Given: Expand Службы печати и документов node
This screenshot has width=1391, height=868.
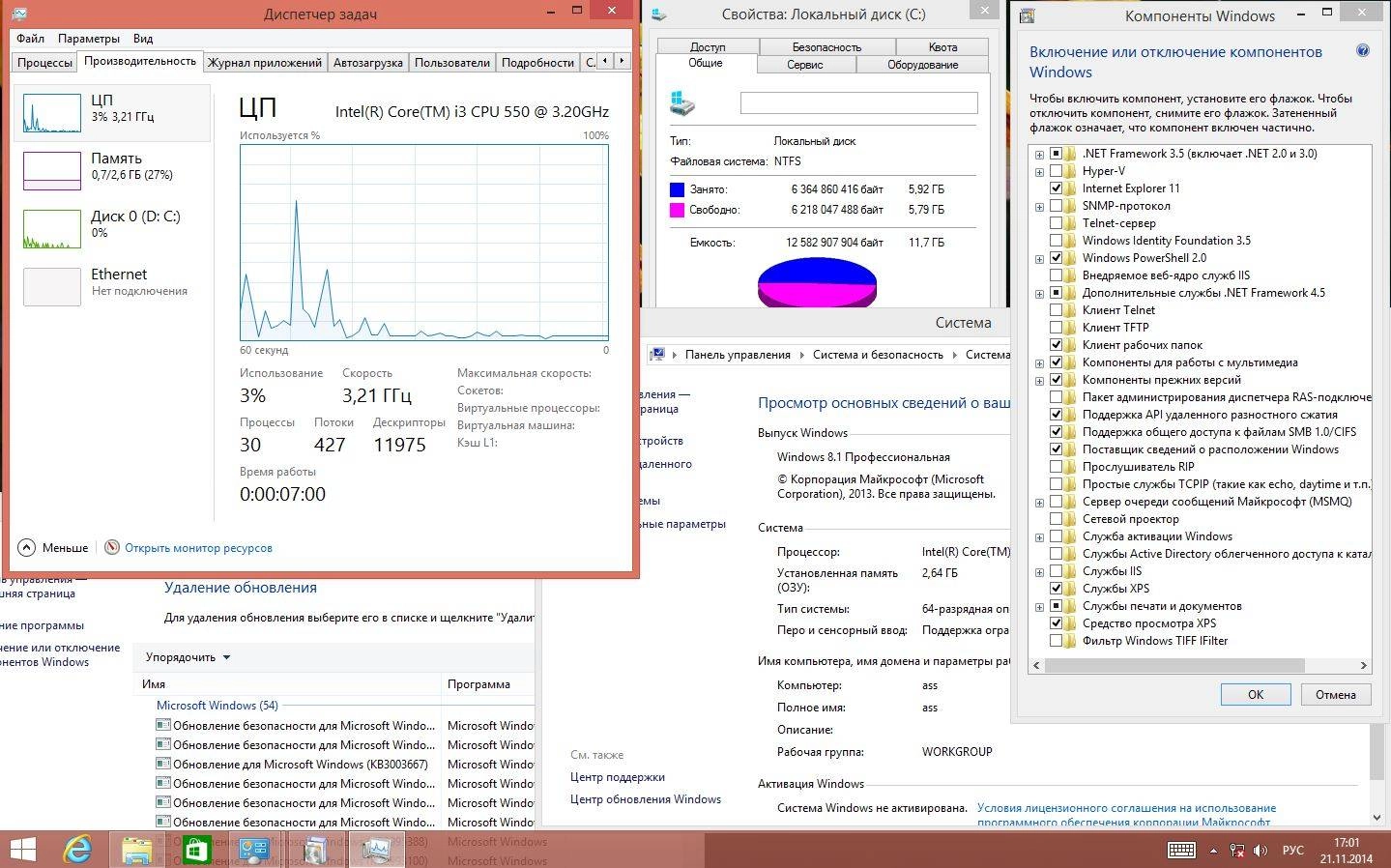Looking at the screenshot, I should click(1039, 606).
